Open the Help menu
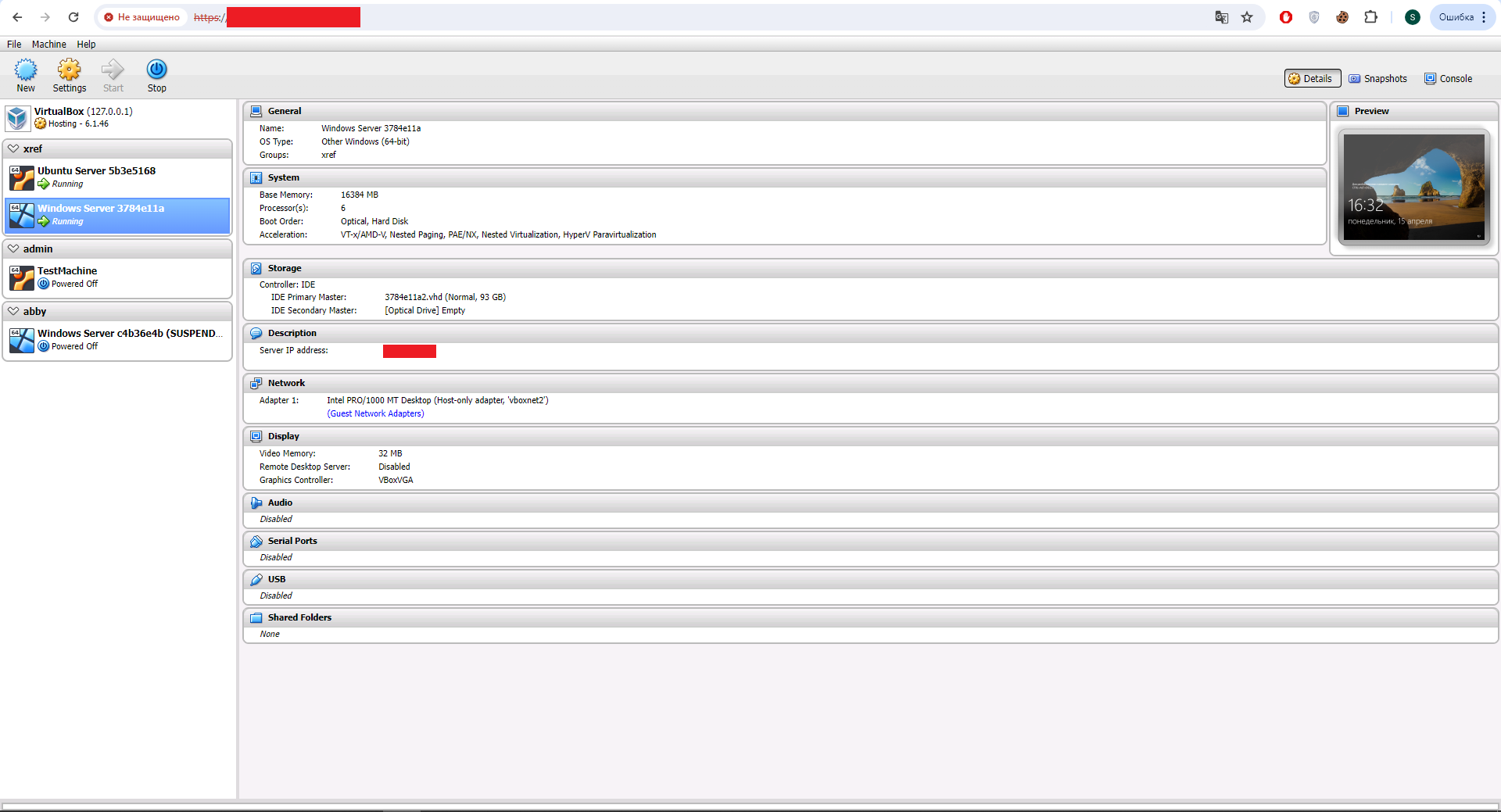1501x812 pixels. 86,45
